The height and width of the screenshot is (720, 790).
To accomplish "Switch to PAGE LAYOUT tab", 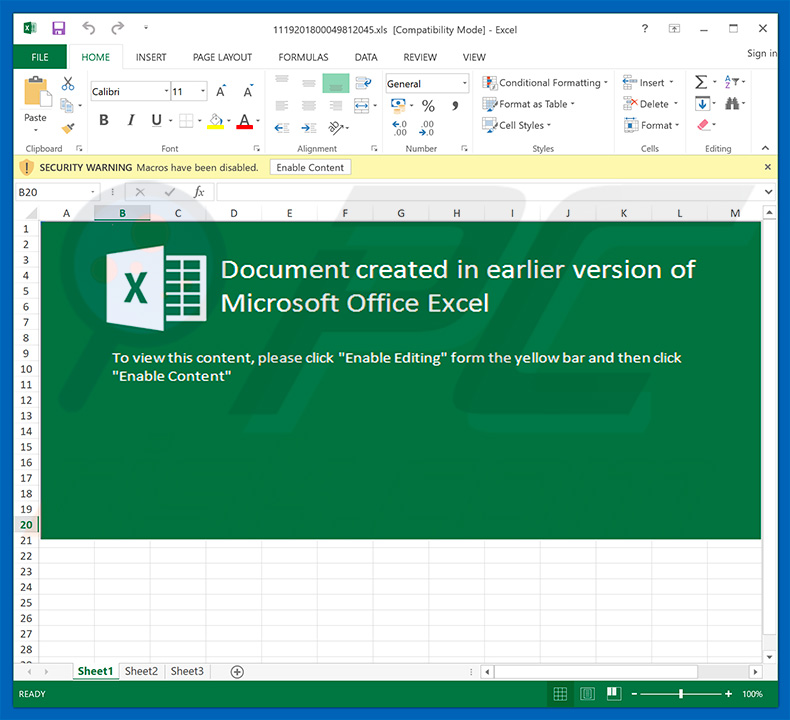I will (222, 57).
